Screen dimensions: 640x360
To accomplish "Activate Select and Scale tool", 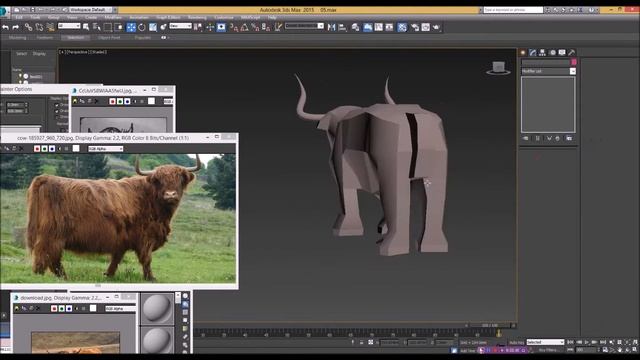I will click(153, 27).
